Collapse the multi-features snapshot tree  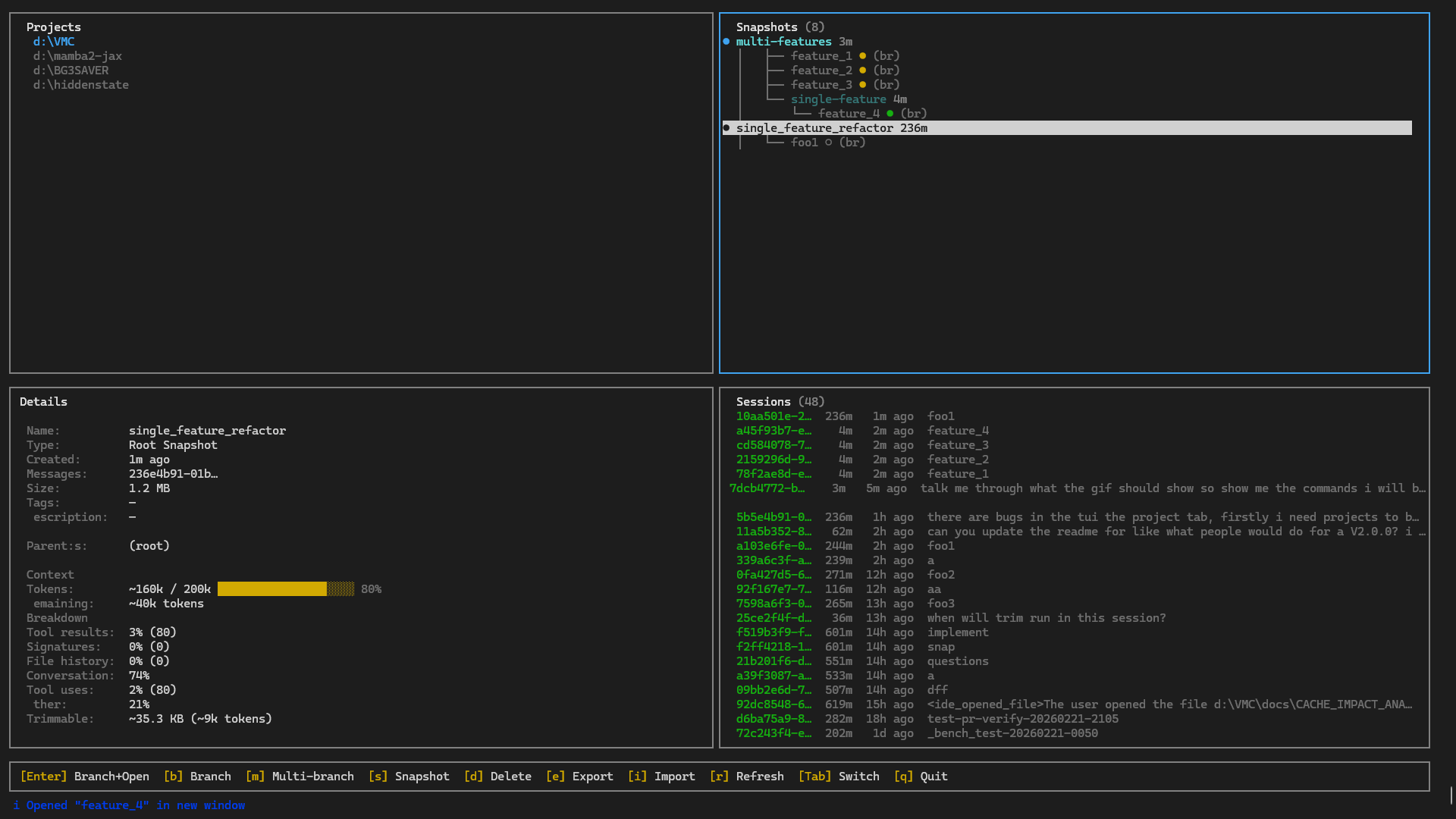point(784,42)
